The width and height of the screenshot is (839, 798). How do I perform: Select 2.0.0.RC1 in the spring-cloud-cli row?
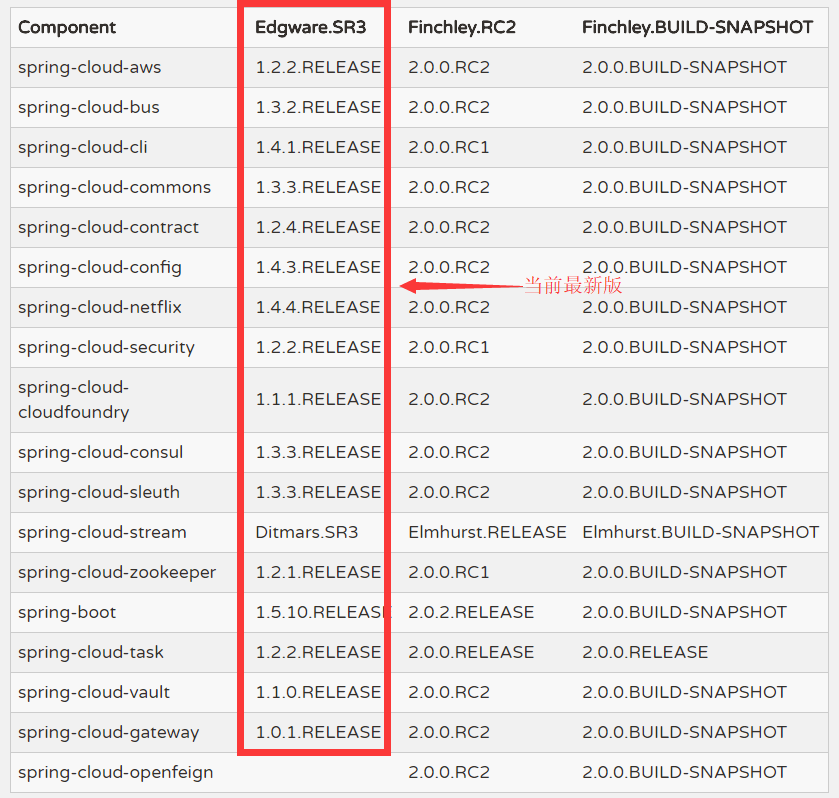[x=449, y=147]
